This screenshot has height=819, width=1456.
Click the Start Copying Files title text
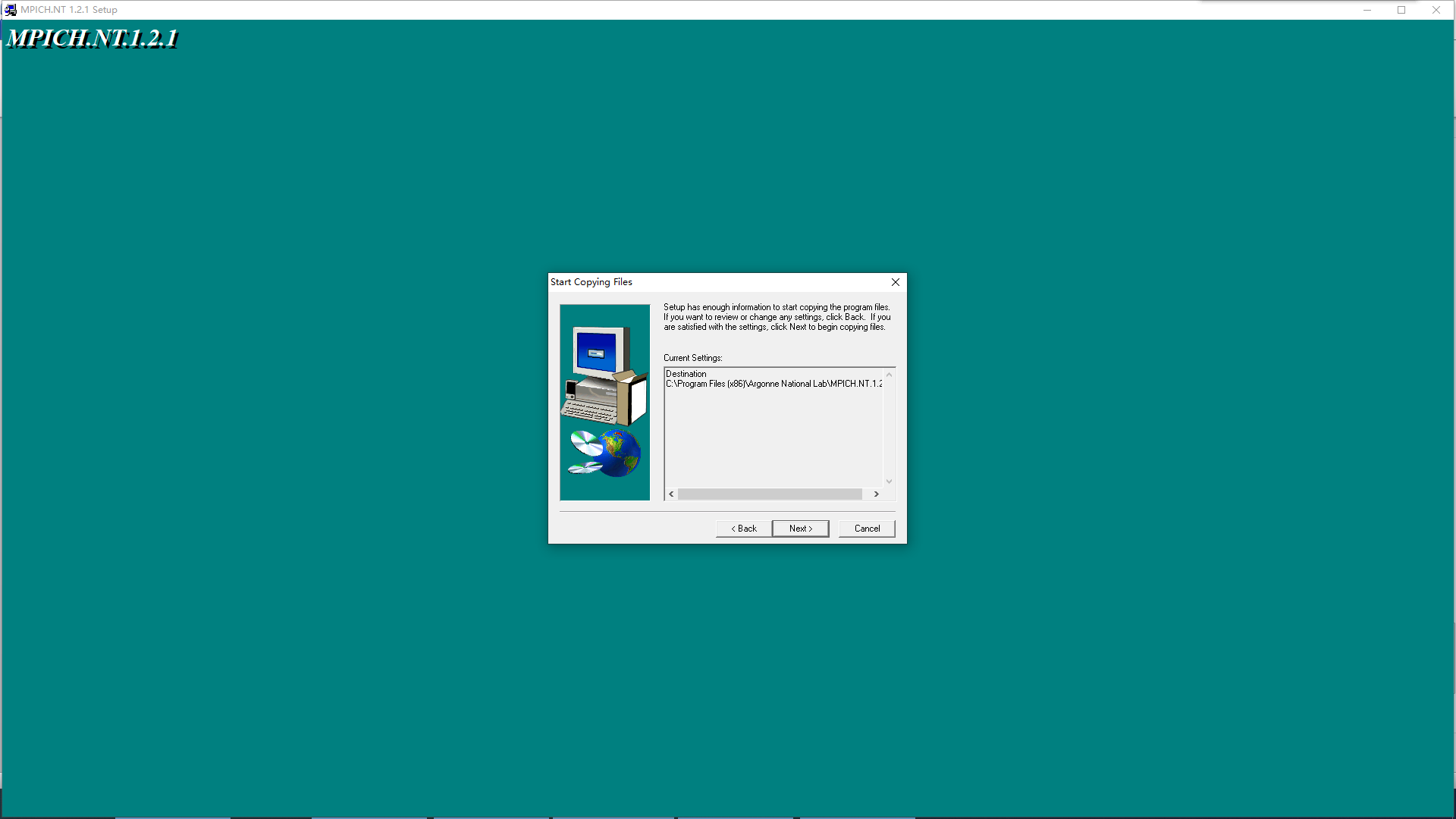tap(591, 281)
